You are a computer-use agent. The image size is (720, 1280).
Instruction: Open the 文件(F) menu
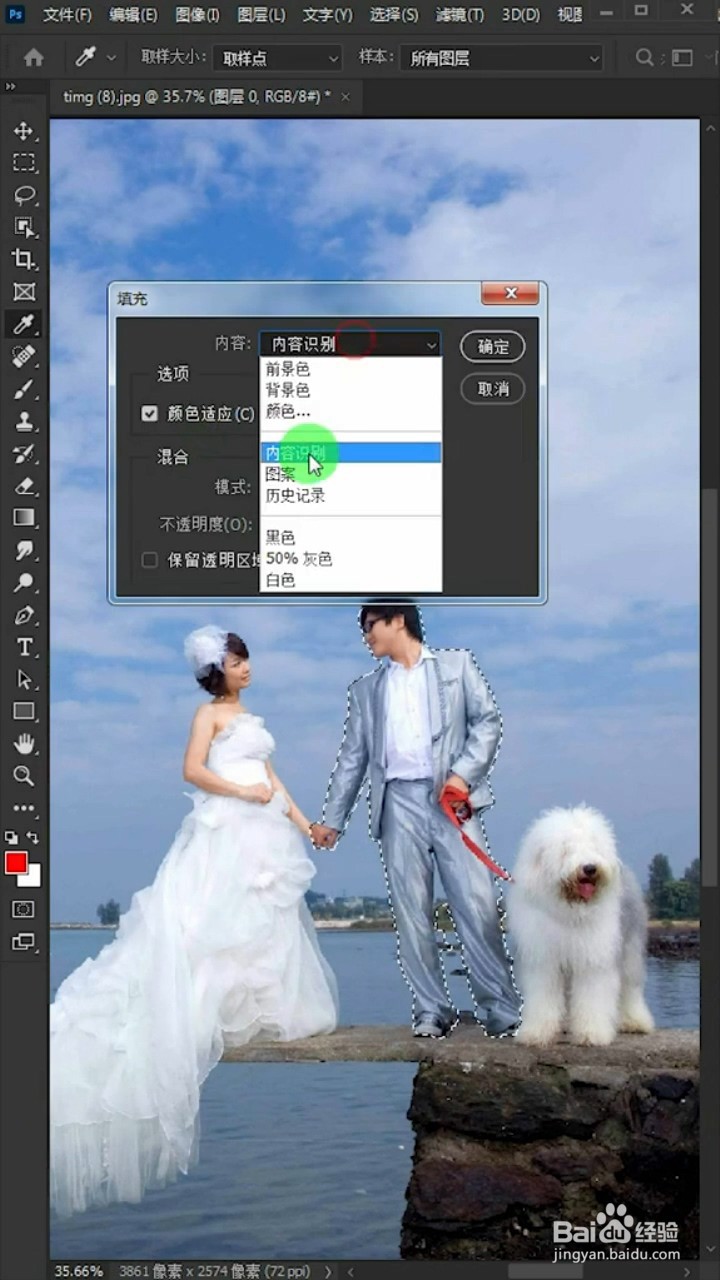[67, 15]
